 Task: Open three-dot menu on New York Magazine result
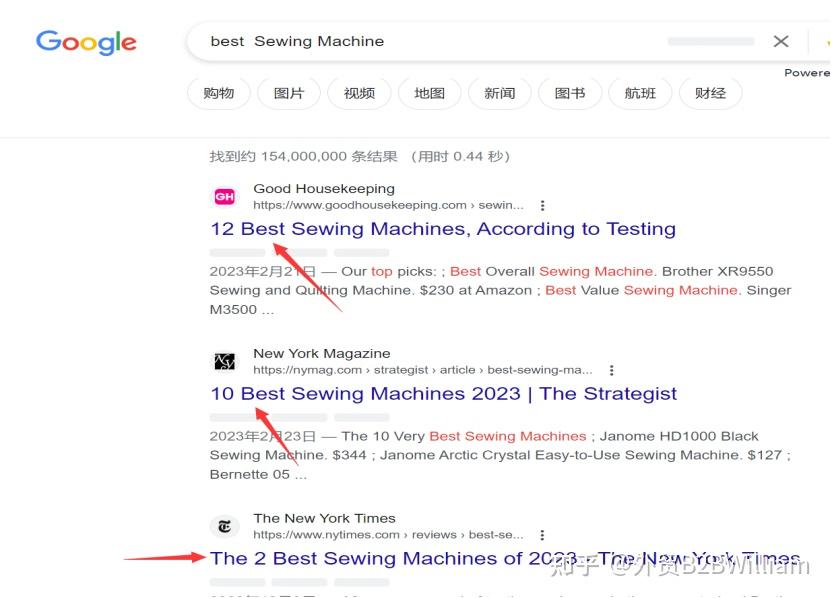click(x=610, y=369)
